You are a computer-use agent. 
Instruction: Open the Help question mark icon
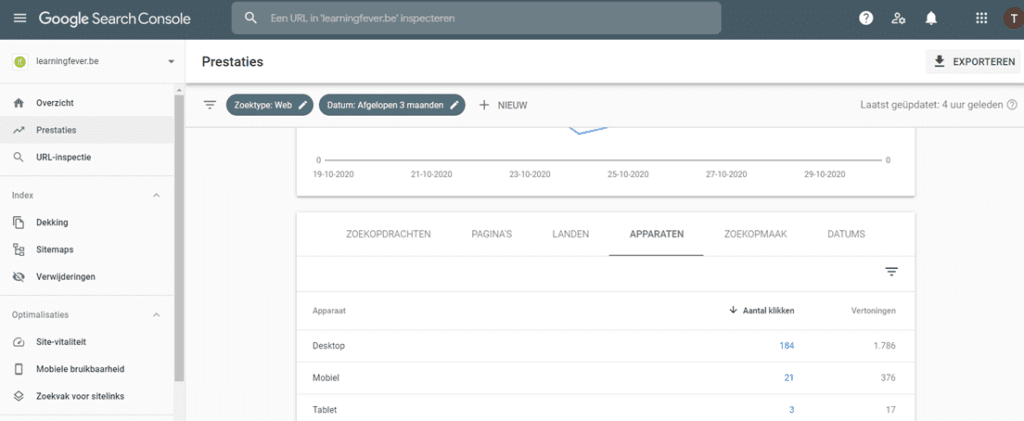point(866,18)
